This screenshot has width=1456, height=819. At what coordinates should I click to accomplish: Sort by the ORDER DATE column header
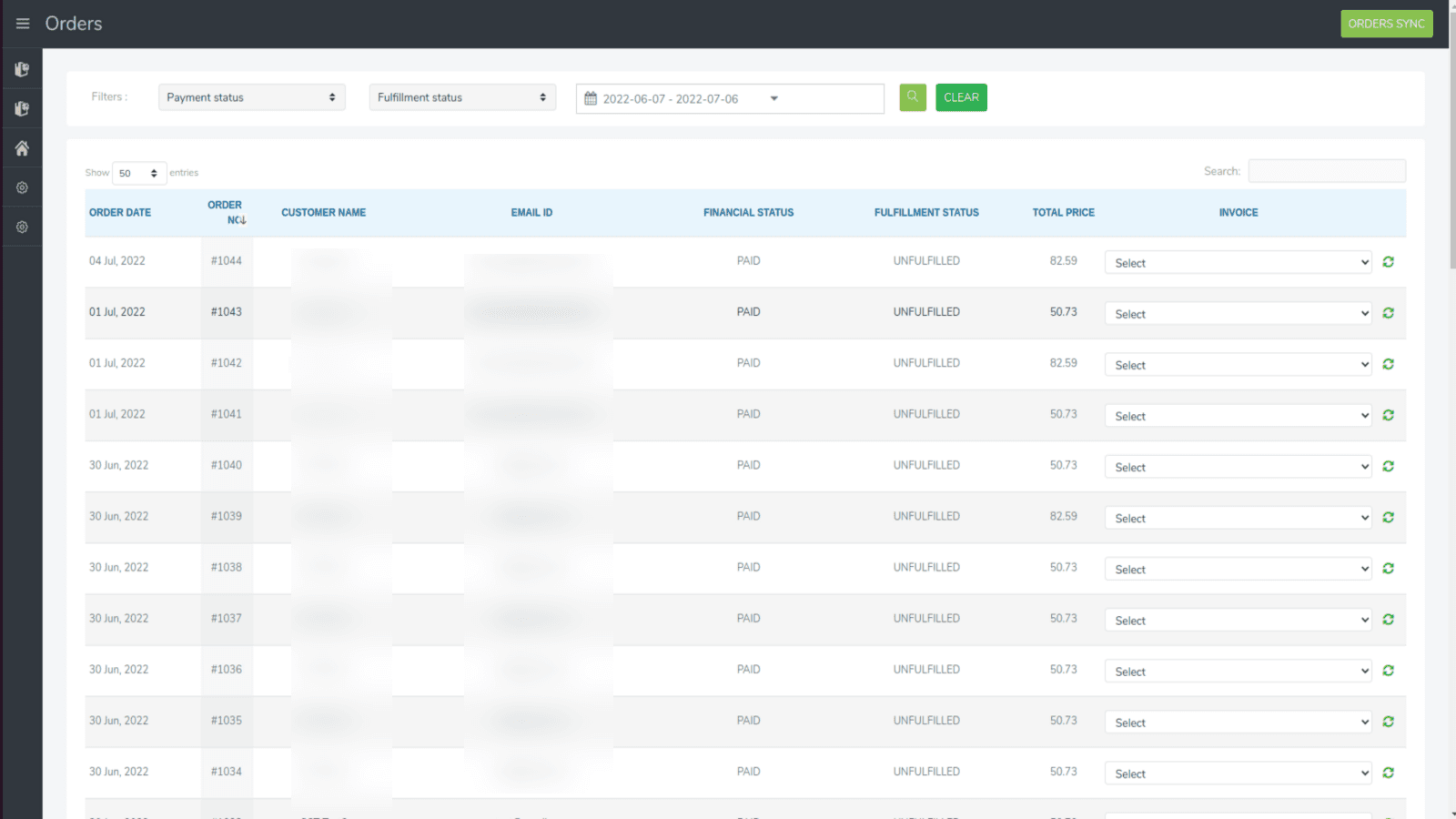pos(119,212)
